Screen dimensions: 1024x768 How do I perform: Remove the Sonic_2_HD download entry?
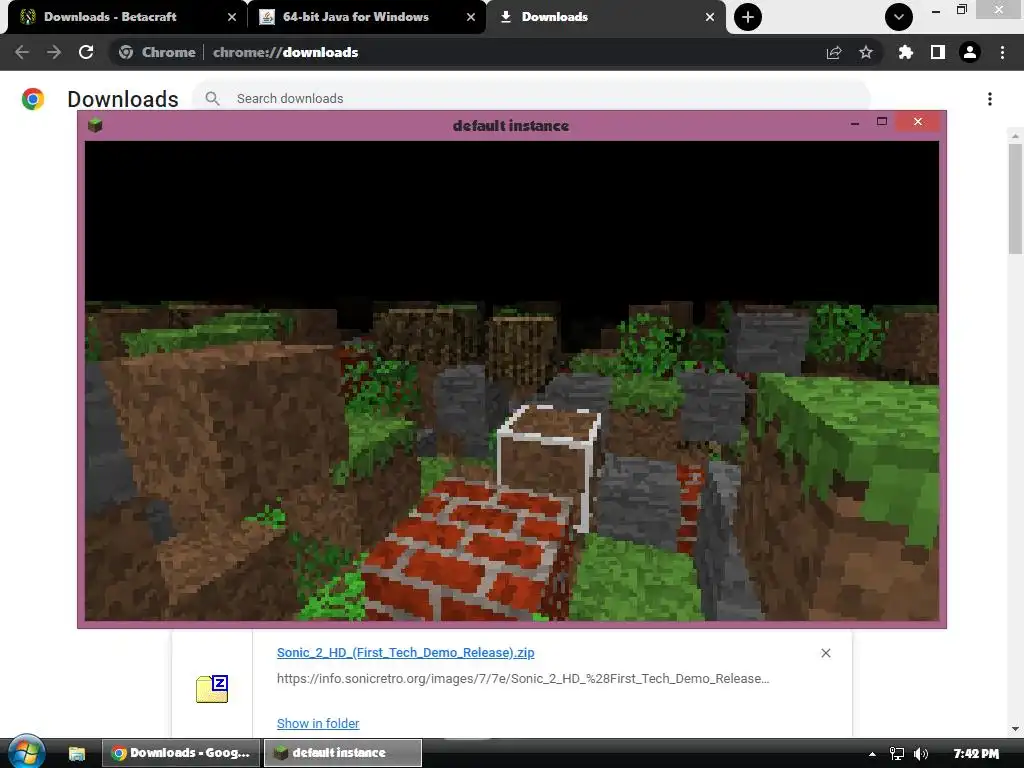[825, 653]
